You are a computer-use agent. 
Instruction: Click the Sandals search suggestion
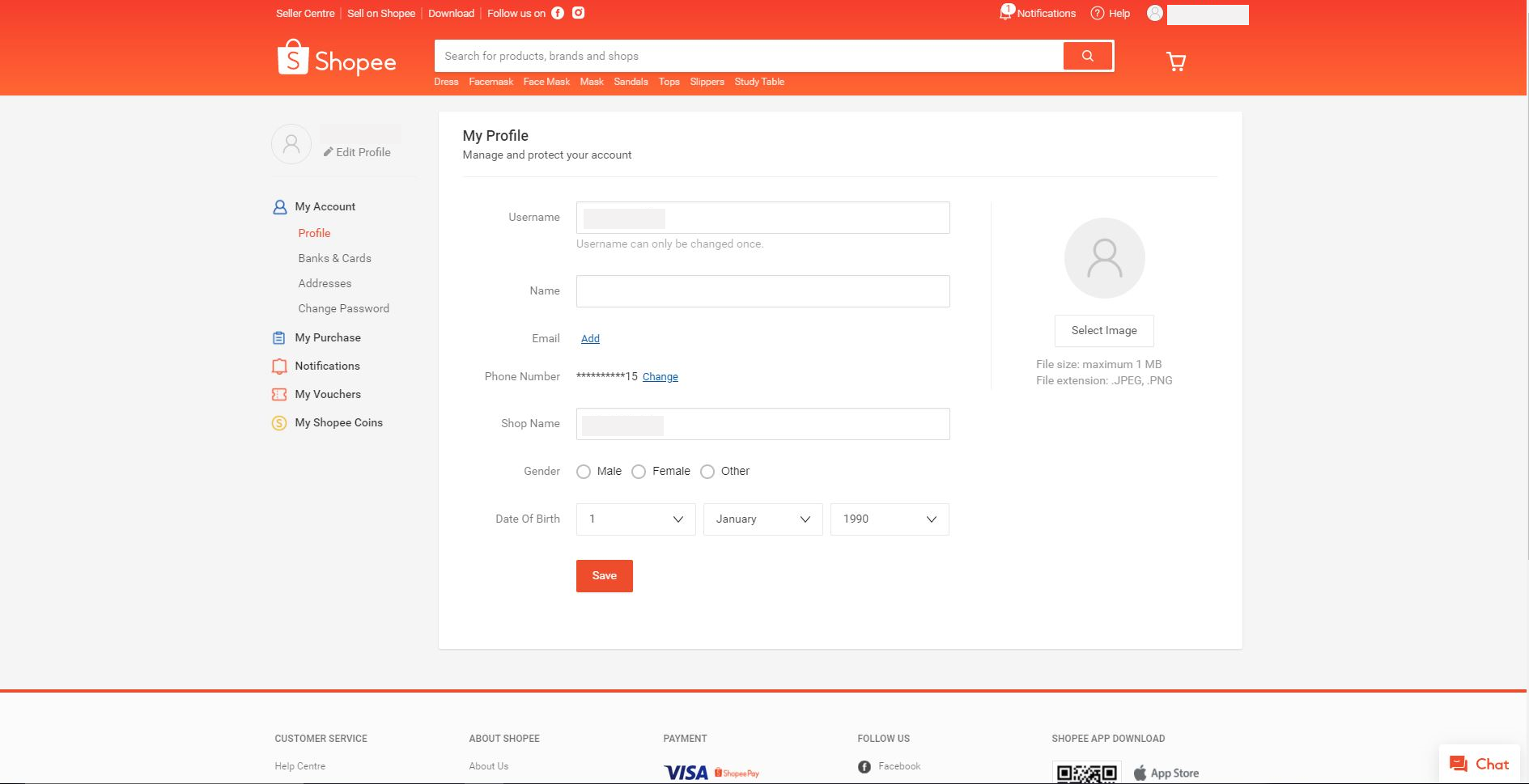click(631, 82)
